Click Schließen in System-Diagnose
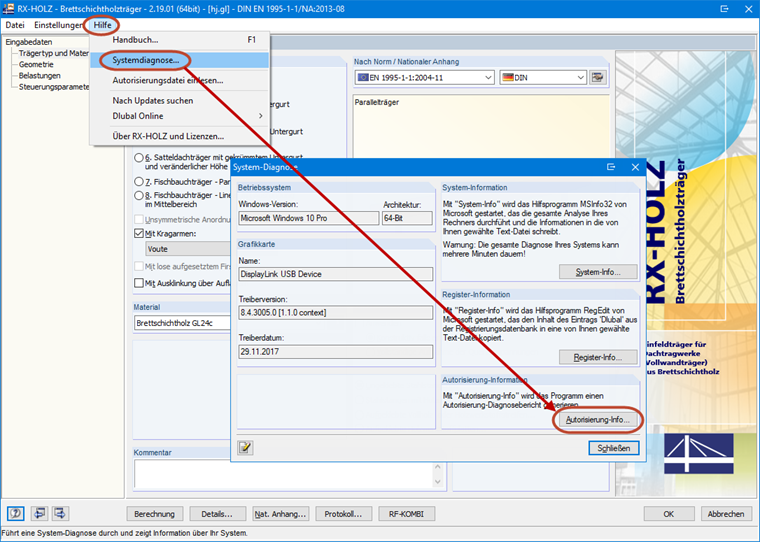 coord(614,448)
